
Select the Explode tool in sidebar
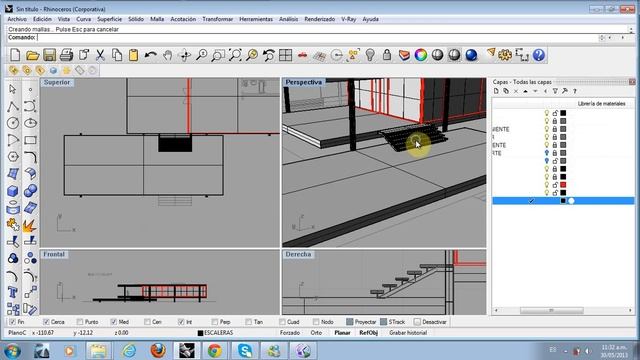30,225
